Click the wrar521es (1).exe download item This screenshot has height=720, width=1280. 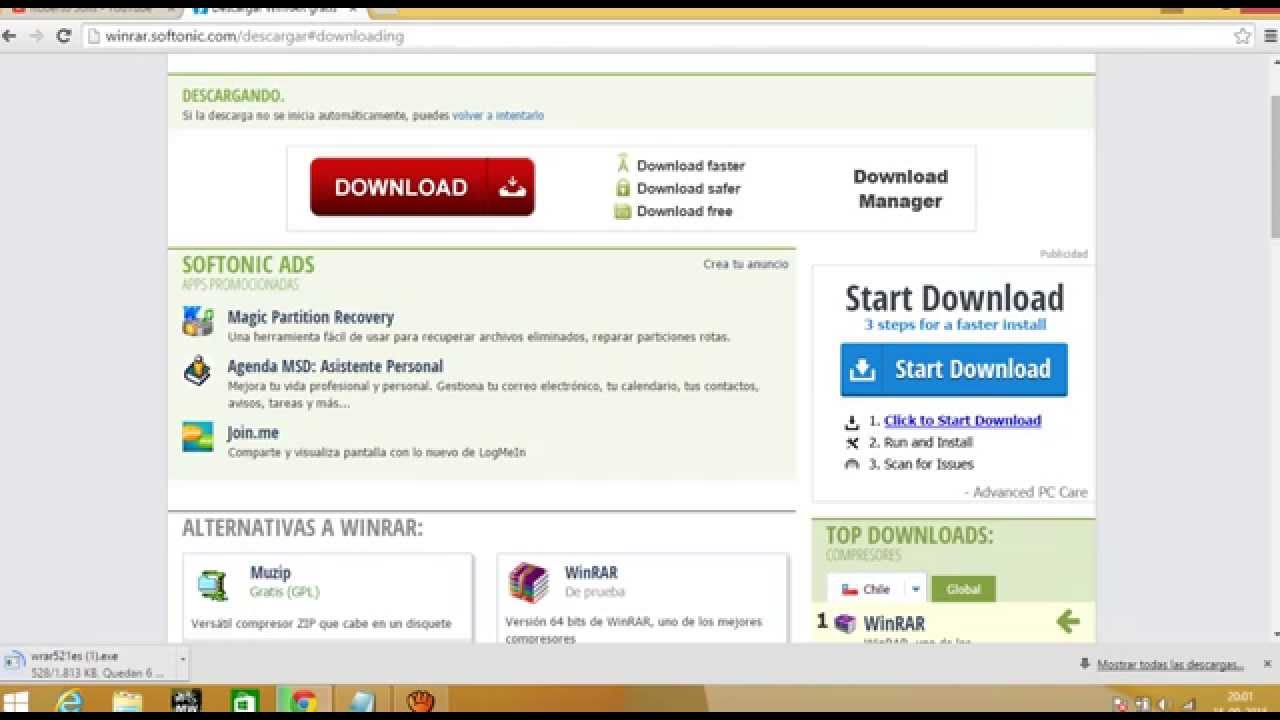tap(96, 664)
